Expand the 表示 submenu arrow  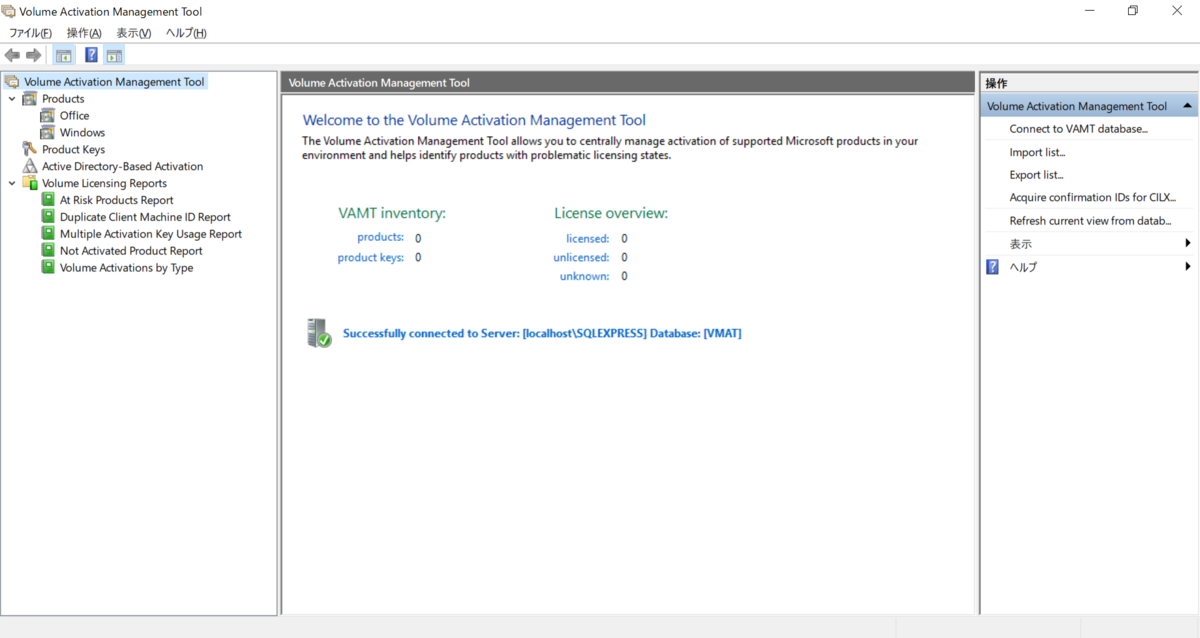pos(1188,244)
